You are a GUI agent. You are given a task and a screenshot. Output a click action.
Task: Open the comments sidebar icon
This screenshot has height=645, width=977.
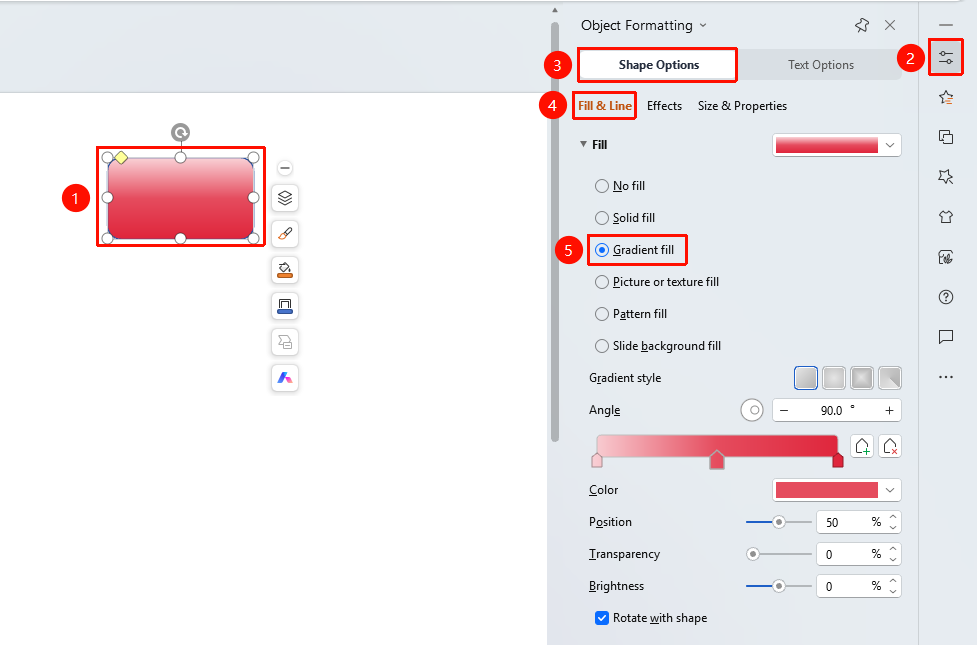[x=946, y=337]
